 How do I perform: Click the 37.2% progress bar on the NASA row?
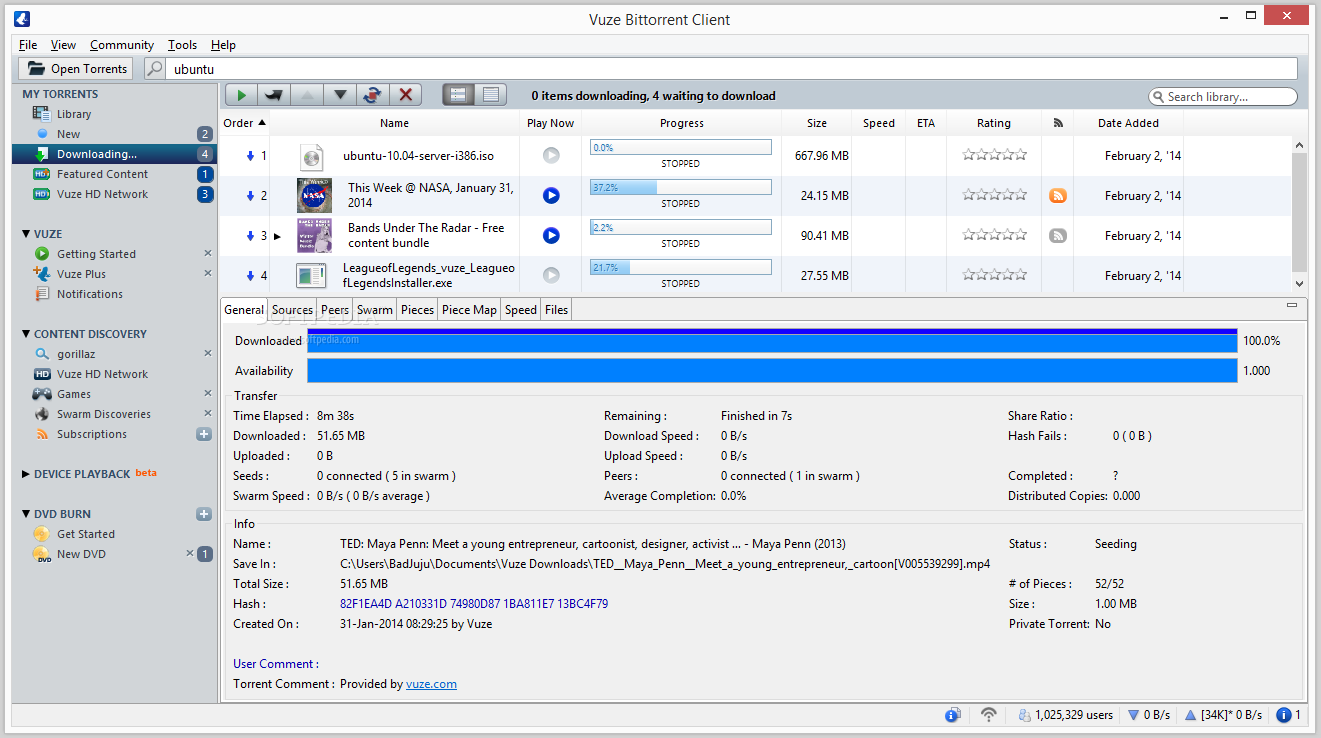681,187
